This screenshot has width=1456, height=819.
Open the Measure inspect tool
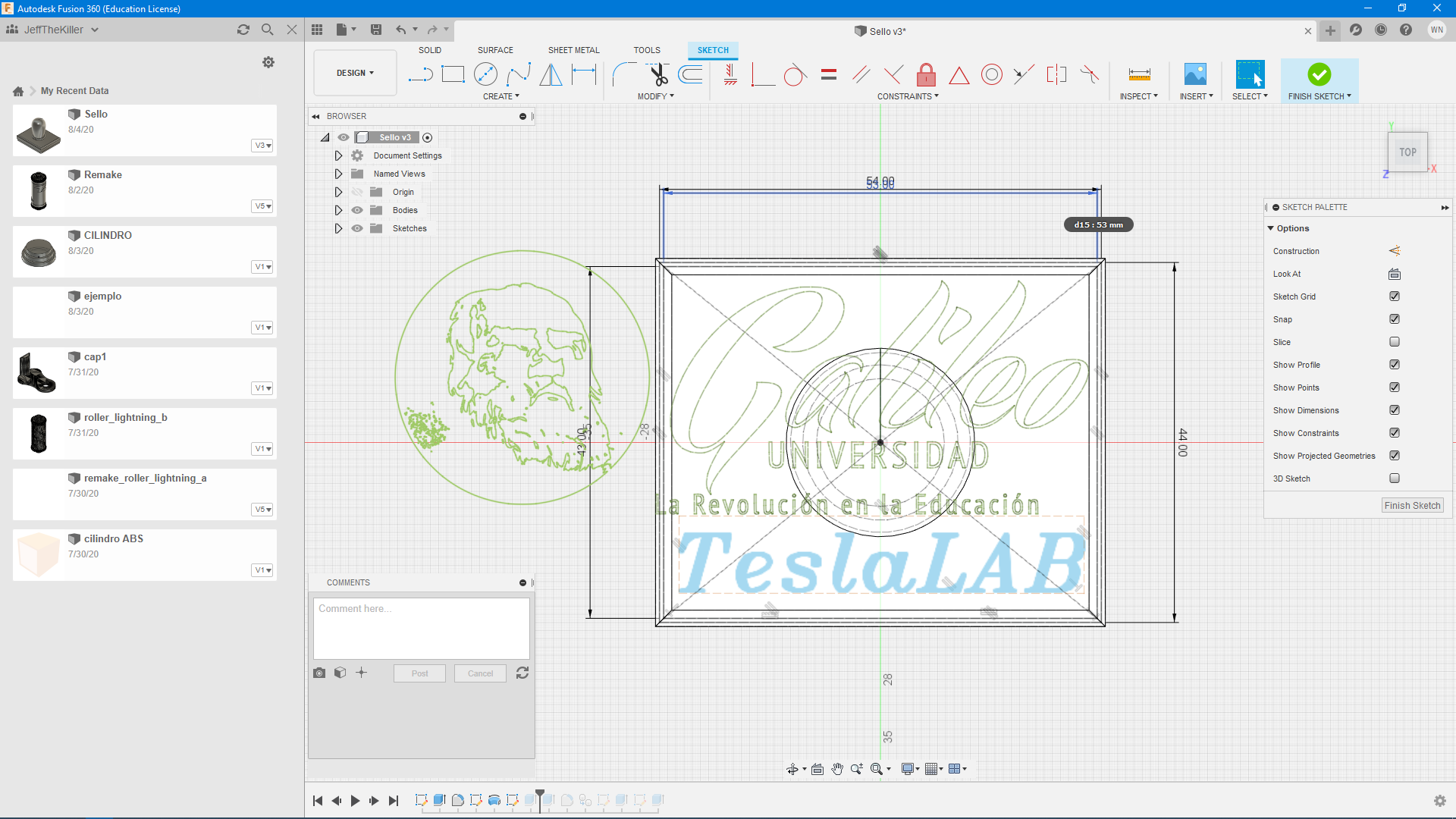(x=1139, y=74)
